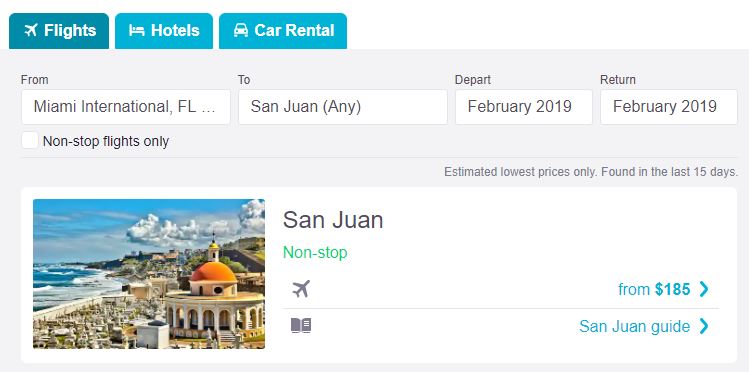The height and width of the screenshot is (372, 749).
Task: Select the Flights tab label
Action: click(x=70, y=31)
